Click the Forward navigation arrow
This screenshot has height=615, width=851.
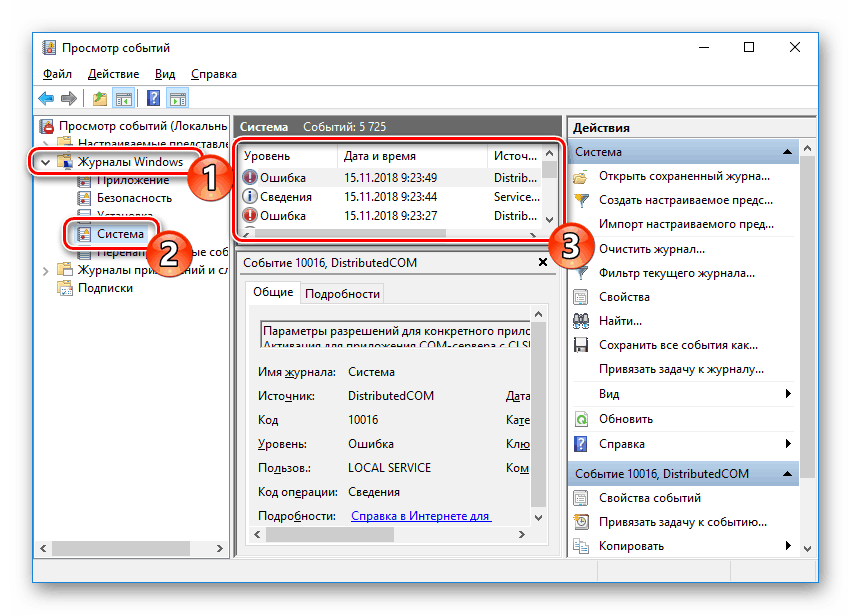click(68, 97)
